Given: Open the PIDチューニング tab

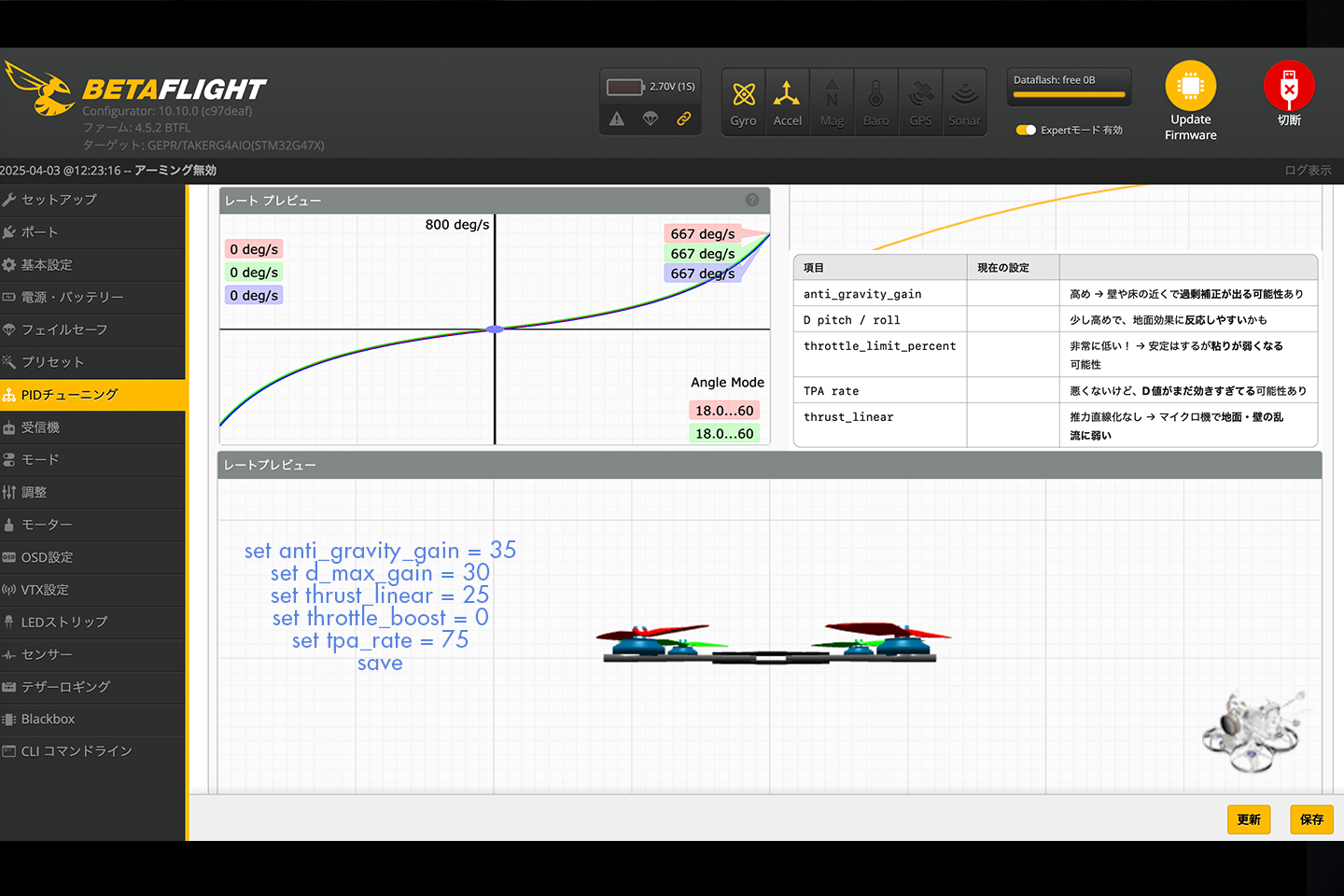Looking at the screenshot, I should pyautogui.click(x=93, y=395).
